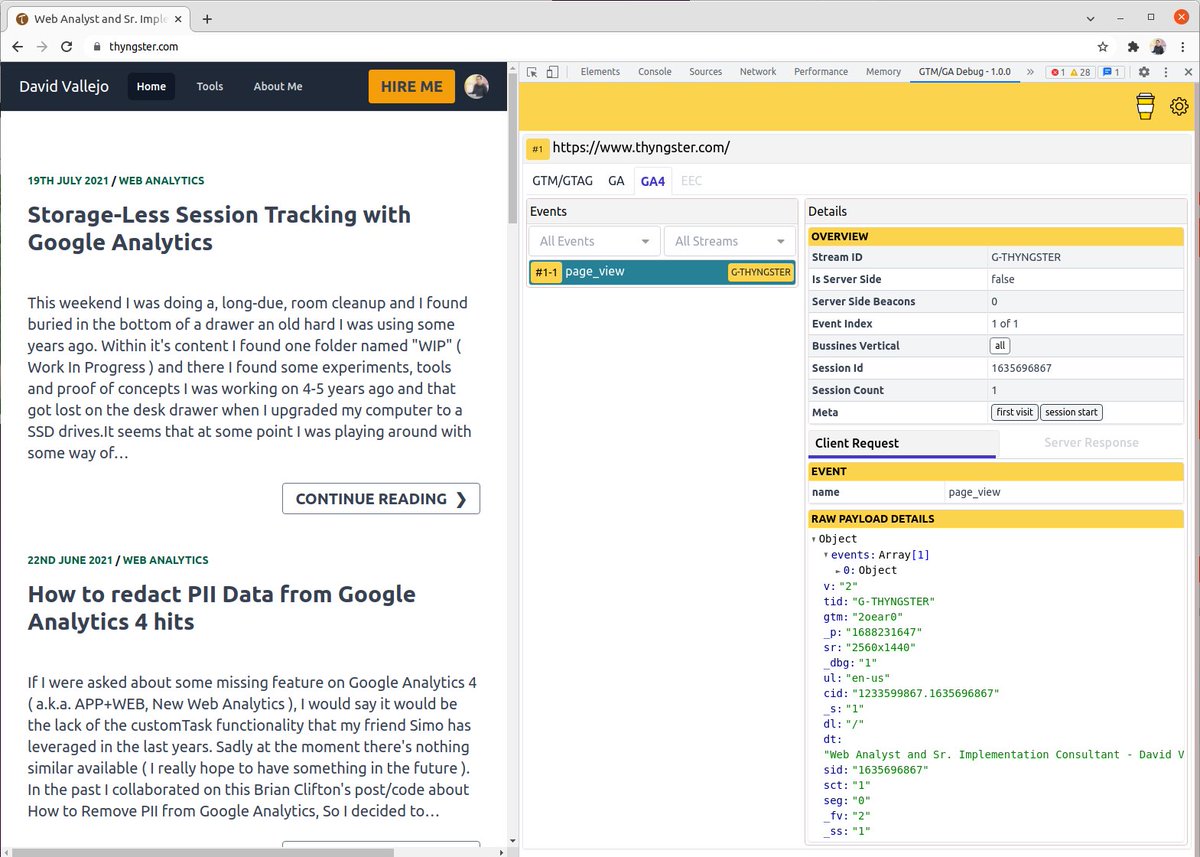Go to the Home nav item
The image size is (1200, 857).
(151, 86)
